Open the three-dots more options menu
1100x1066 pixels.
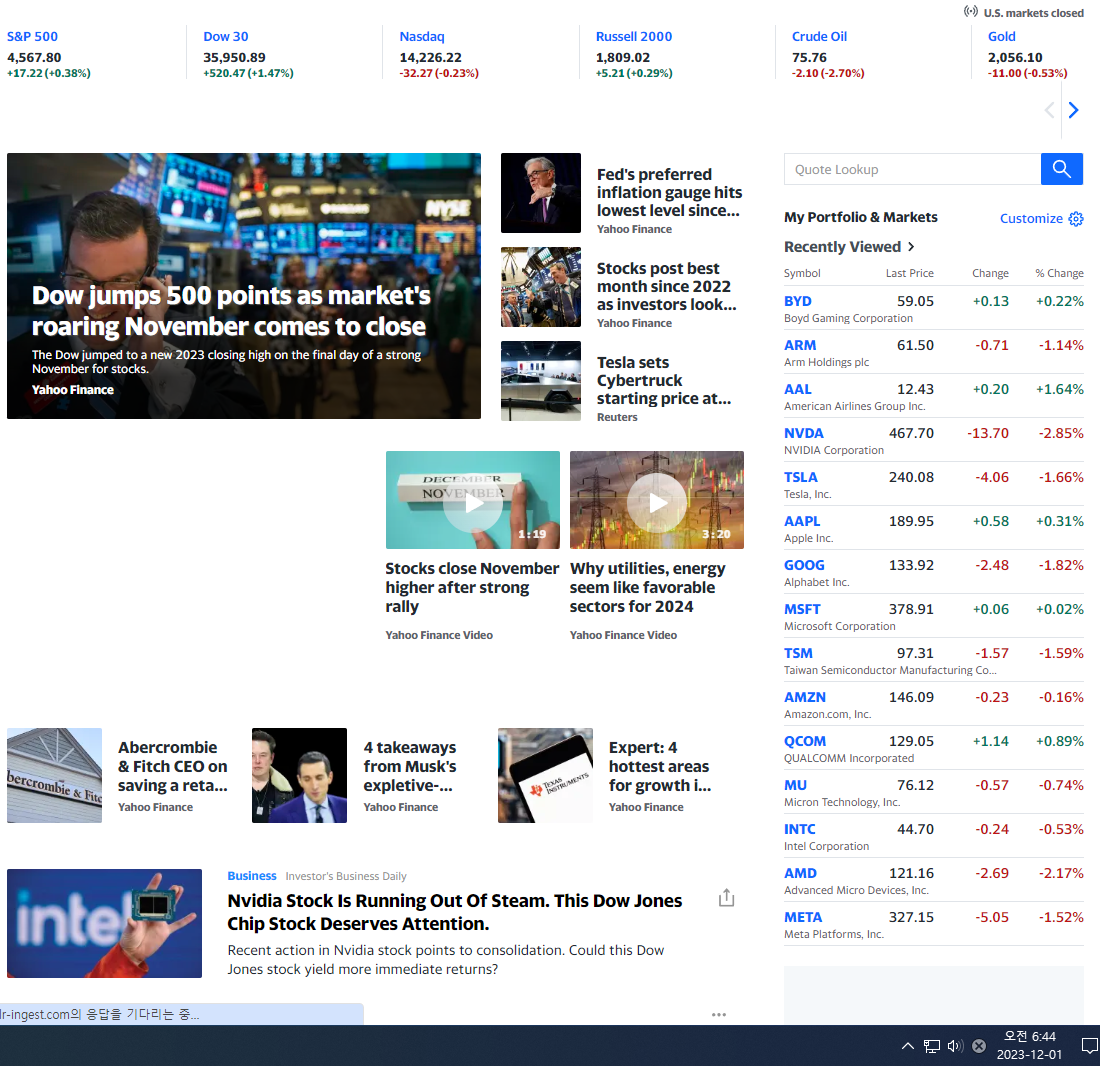tap(719, 1014)
